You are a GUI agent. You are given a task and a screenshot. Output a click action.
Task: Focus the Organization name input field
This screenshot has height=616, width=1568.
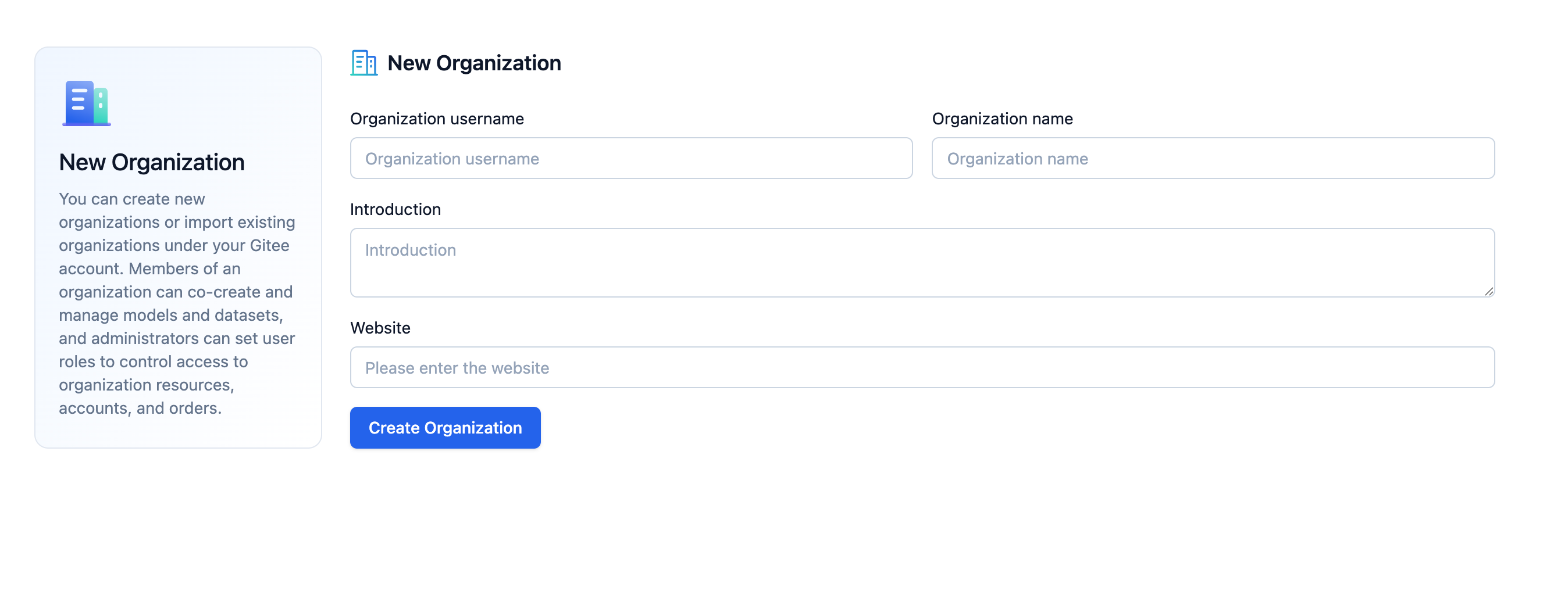point(1213,158)
